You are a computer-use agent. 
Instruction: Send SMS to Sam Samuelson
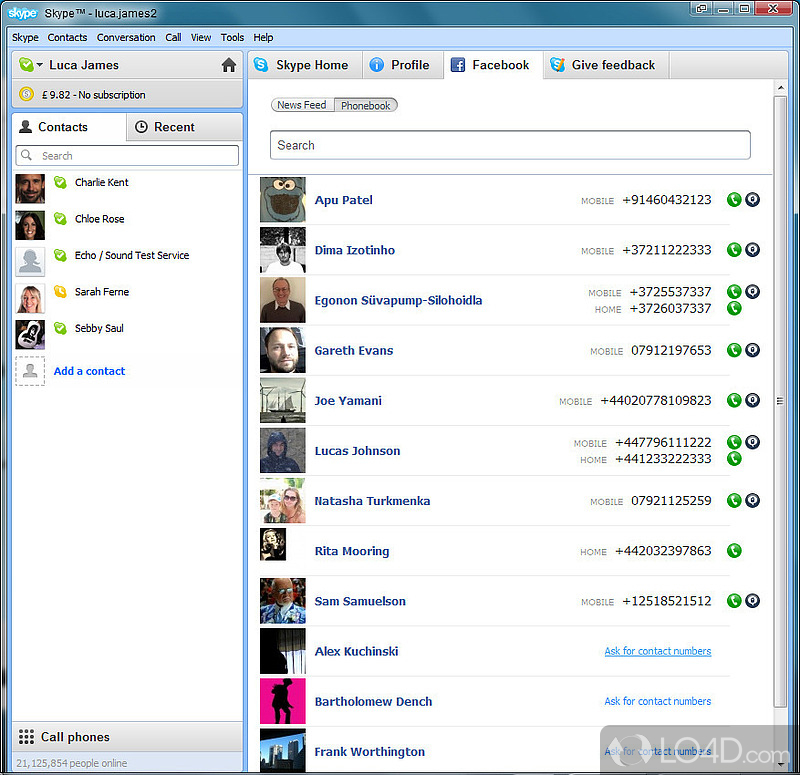coord(753,601)
